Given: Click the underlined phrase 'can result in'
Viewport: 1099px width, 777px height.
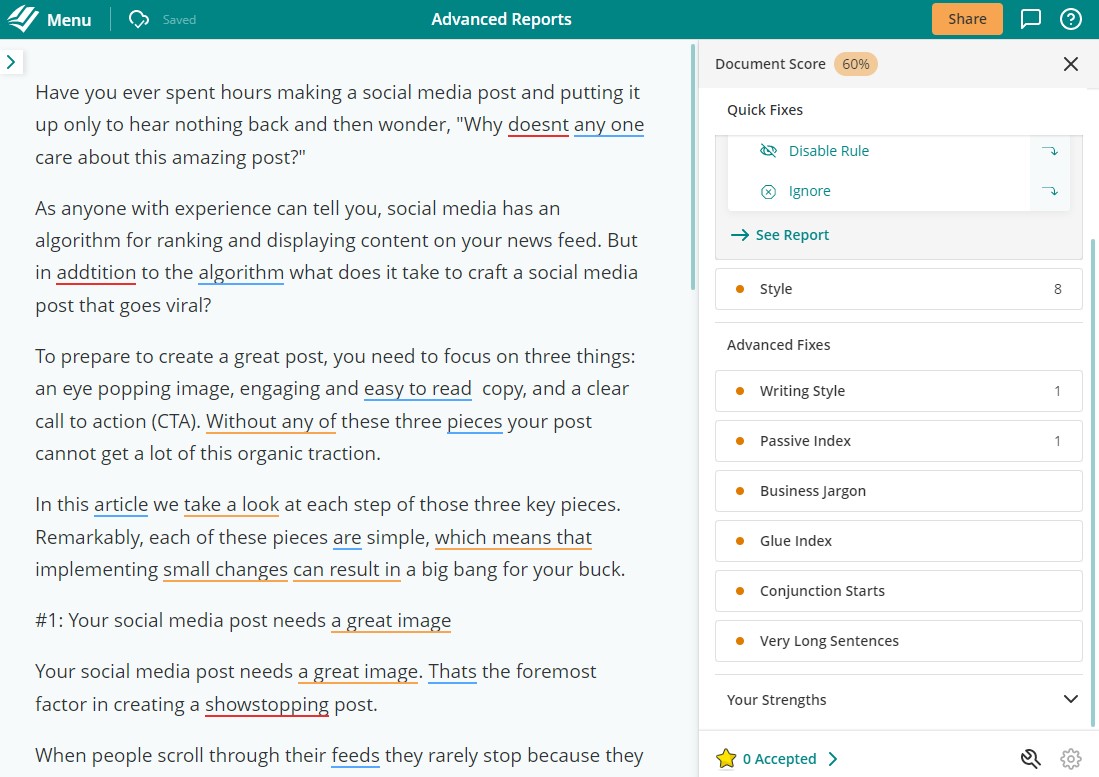Looking at the screenshot, I should [x=346, y=570].
